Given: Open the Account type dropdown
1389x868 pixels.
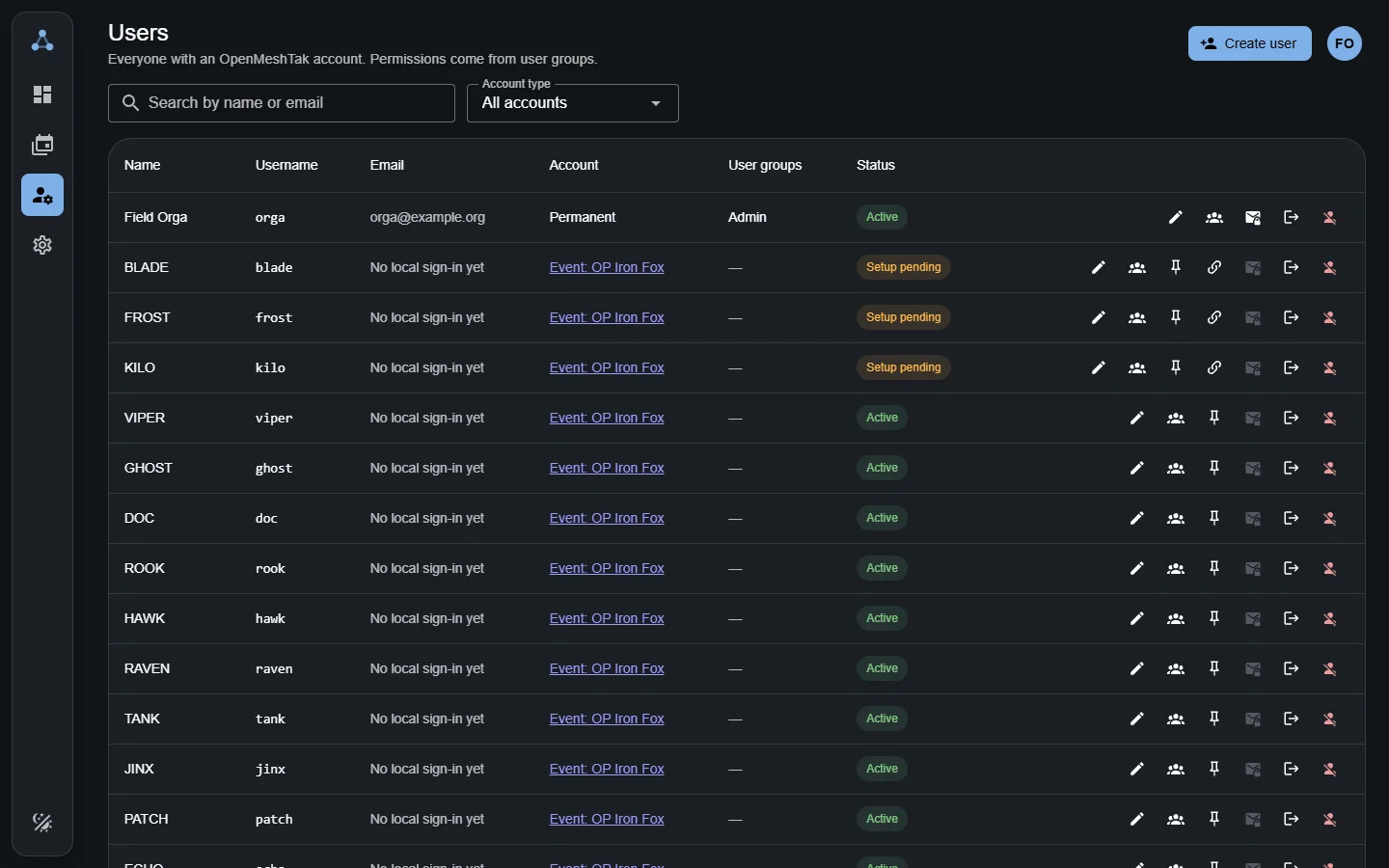Looking at the screenshot, I should 573,103.
